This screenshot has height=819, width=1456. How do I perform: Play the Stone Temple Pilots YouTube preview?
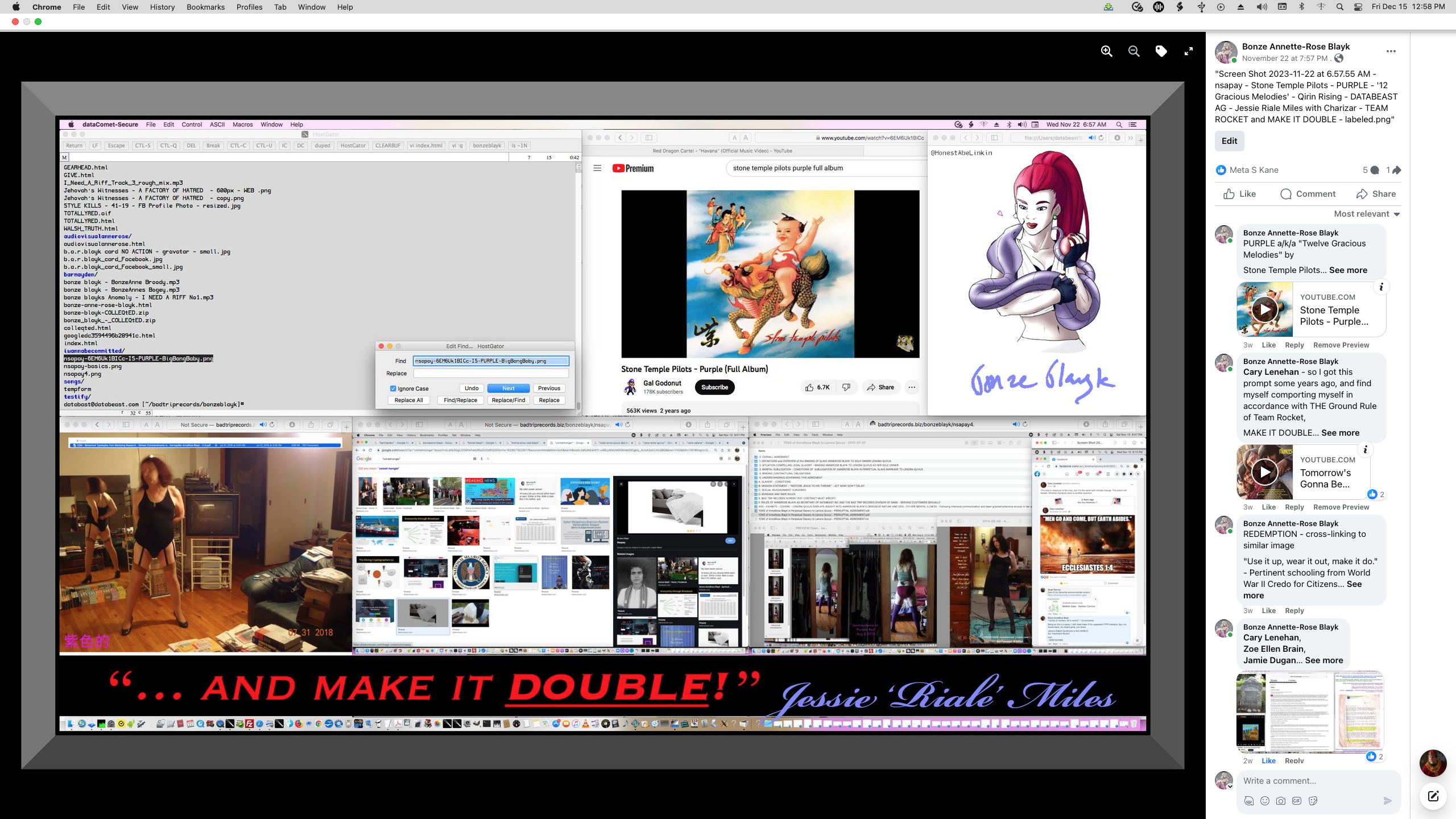(1265, 310)
